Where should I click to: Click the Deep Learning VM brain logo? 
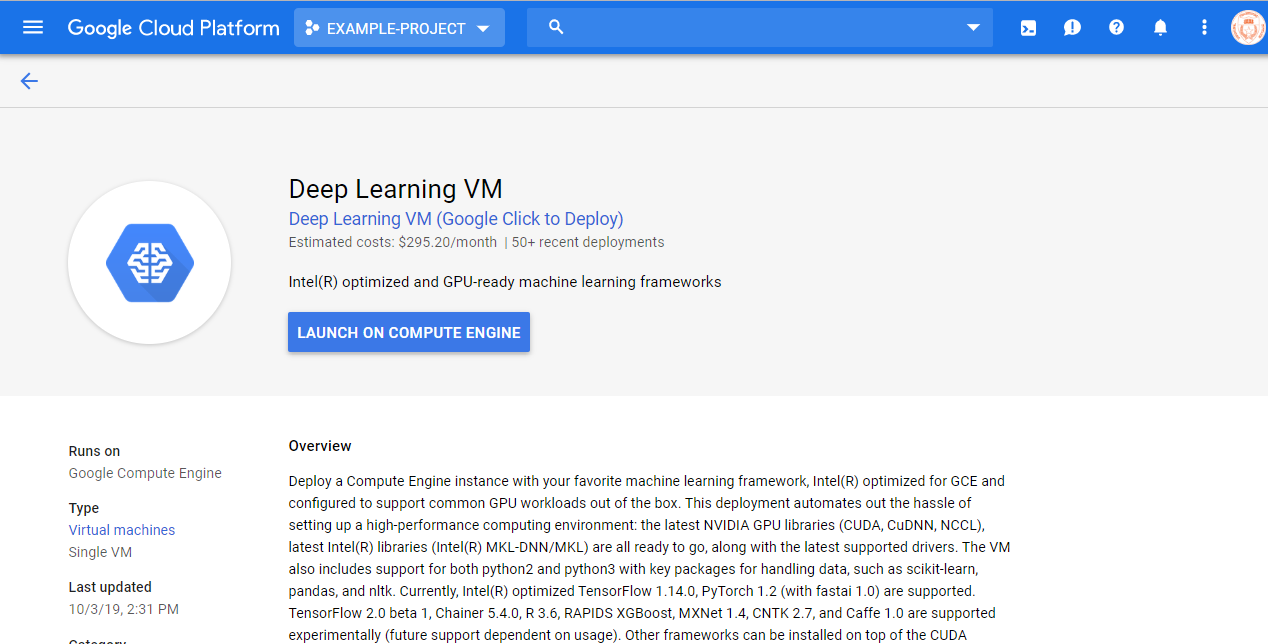pyautogui.click(x=150, y=263)
